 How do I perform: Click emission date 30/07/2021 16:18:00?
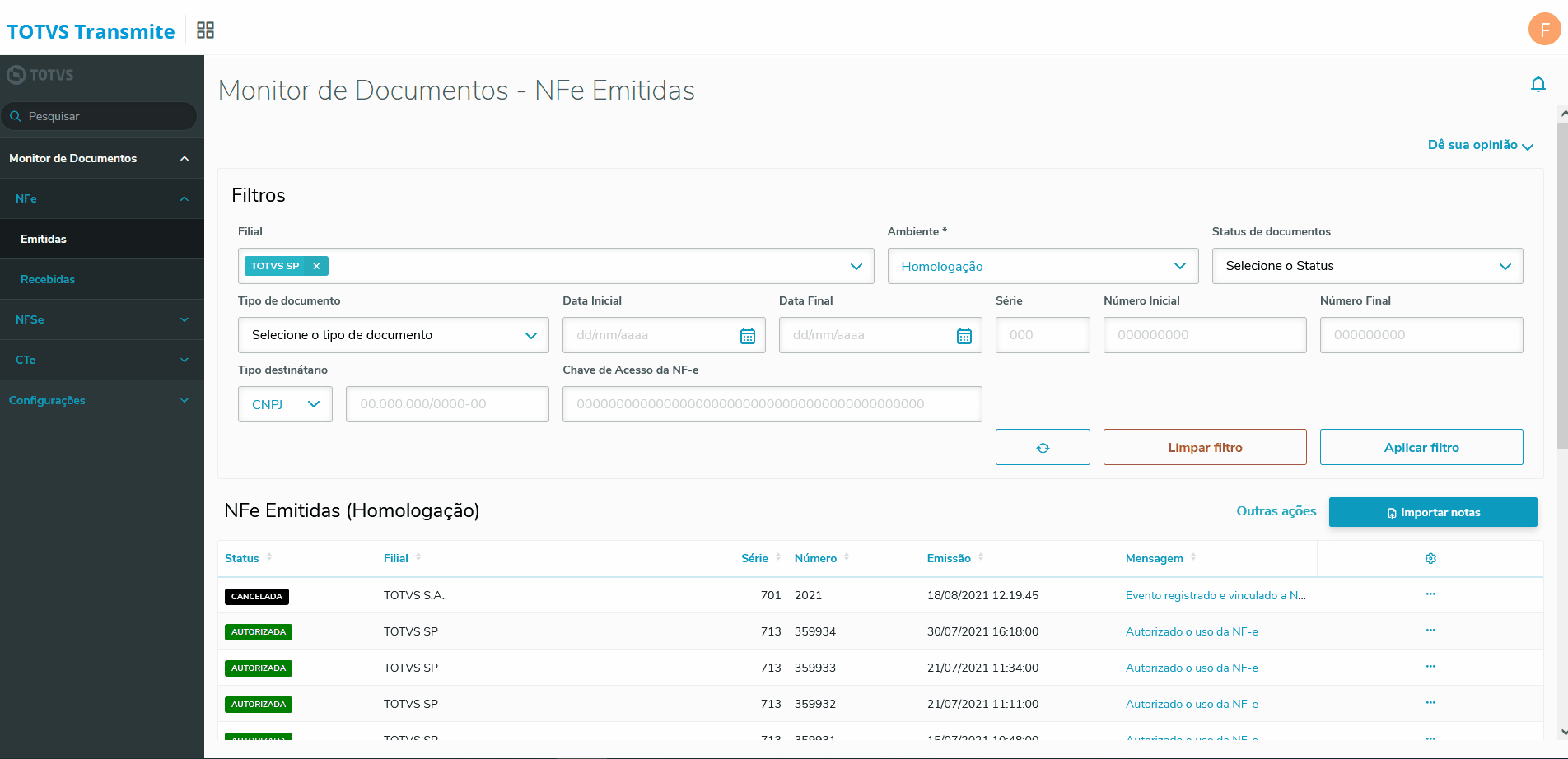(982, 631)
